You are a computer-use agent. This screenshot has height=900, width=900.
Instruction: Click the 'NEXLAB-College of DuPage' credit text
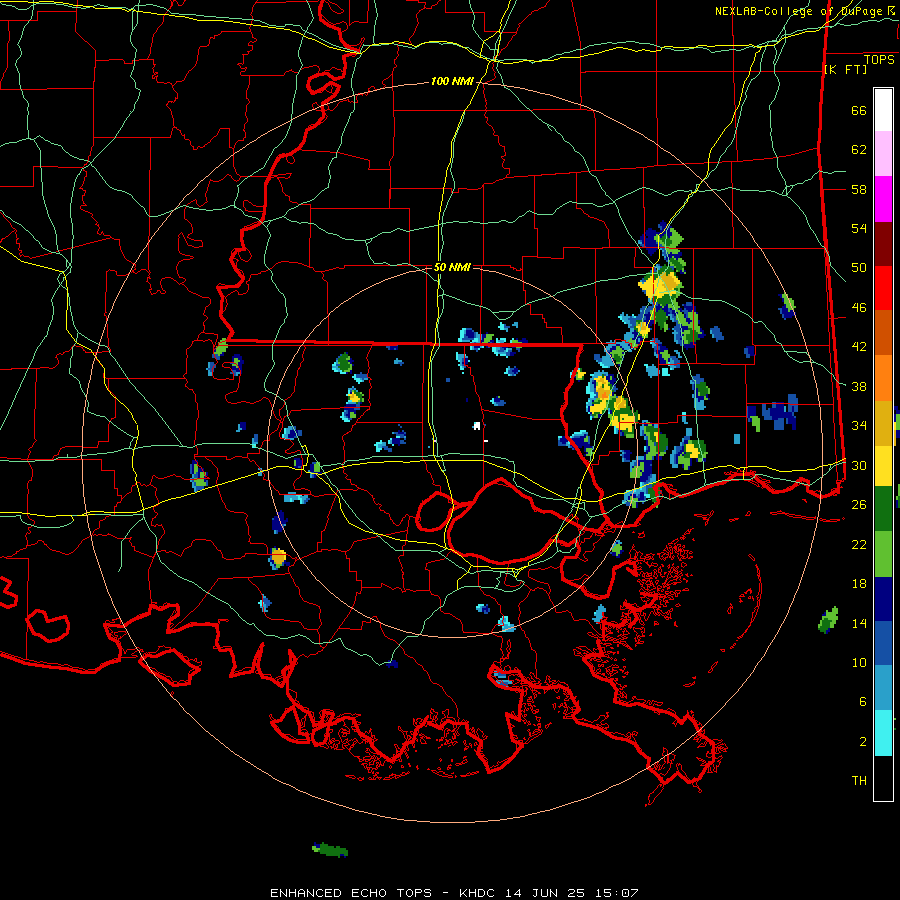(798, 11)
